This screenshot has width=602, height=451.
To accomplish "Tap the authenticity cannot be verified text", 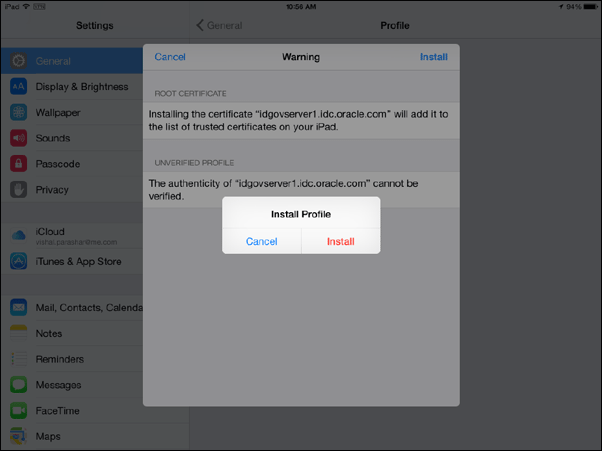I will click(x=283, y=190).
